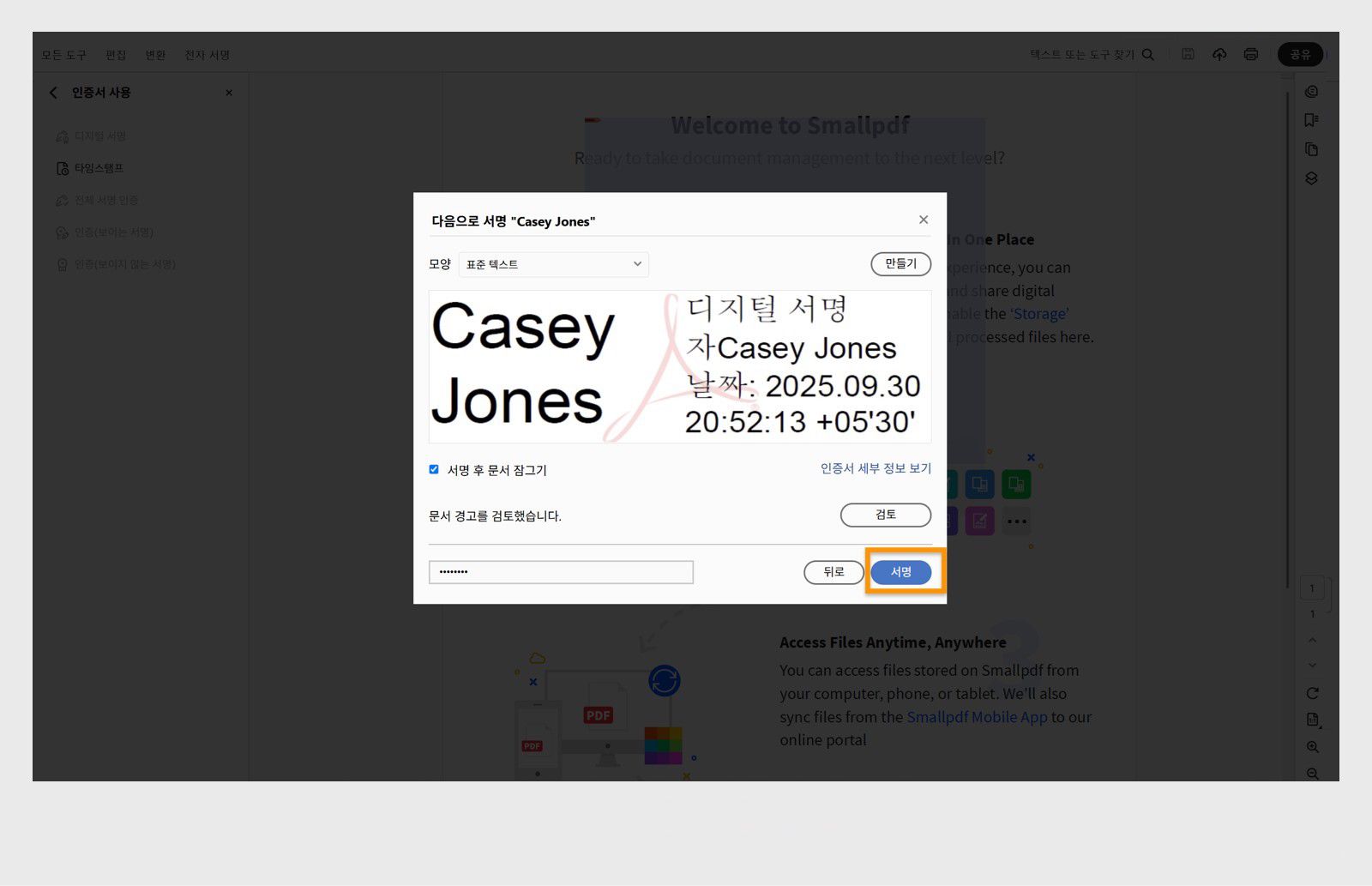Click the Smallpdf Mobile App link
1372x886 pixels.
977,717
